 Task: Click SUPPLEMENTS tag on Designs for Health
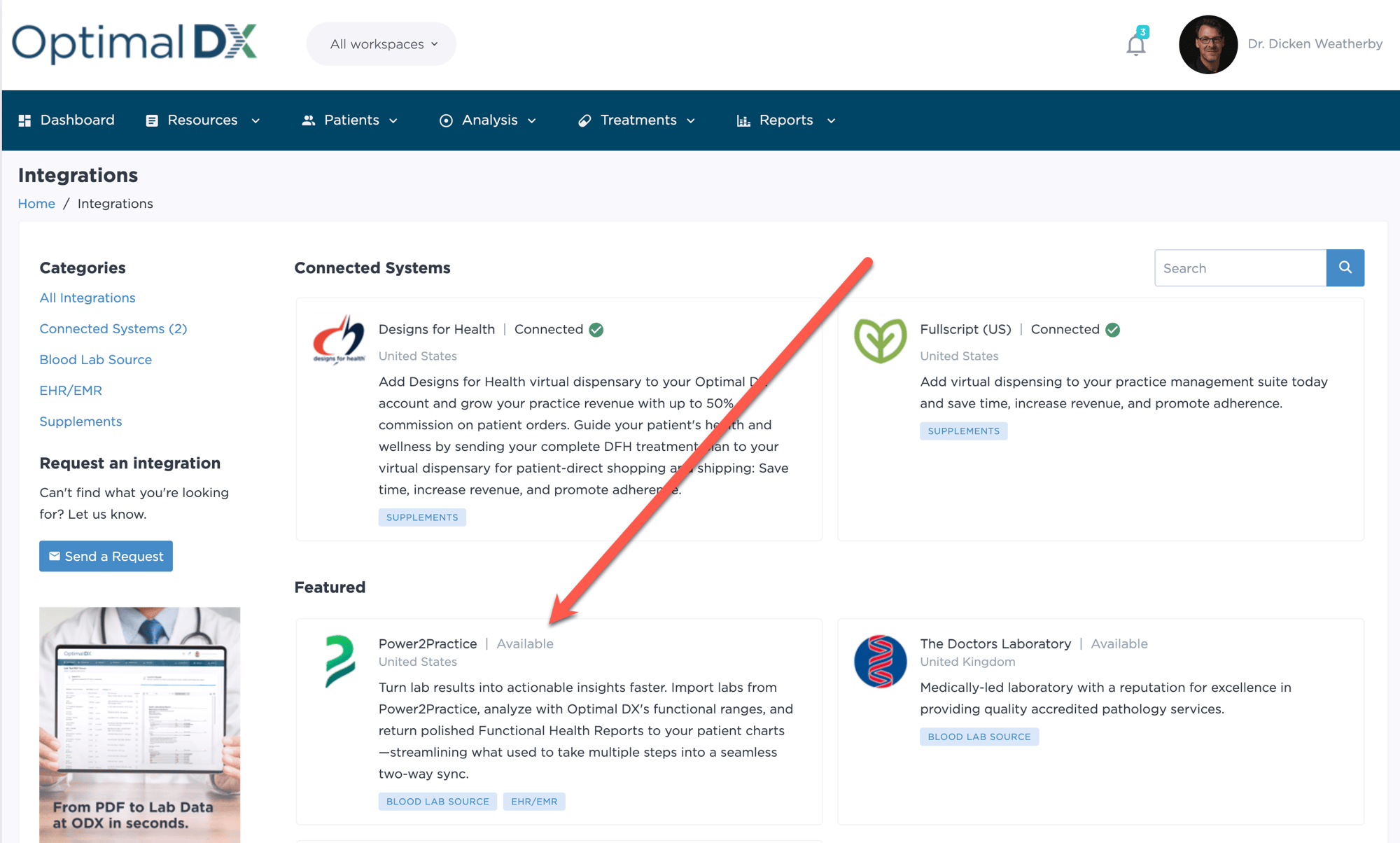click(x=422, y=517)
